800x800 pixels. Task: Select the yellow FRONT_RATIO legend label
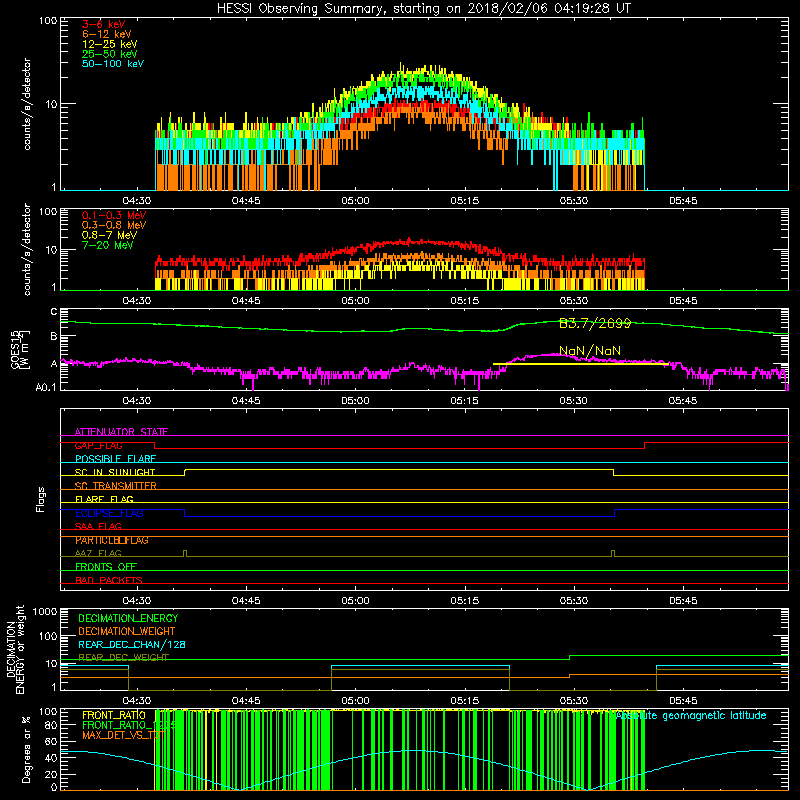pyautogui.click(x=114, y=715)
